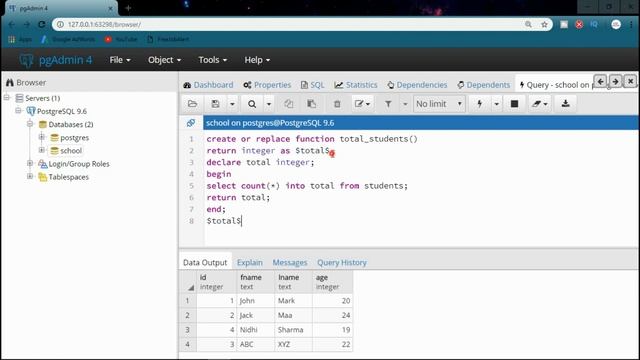640x360 pixels.
Task: Switch to the SQL tab
Action: [x=312, y=85]
